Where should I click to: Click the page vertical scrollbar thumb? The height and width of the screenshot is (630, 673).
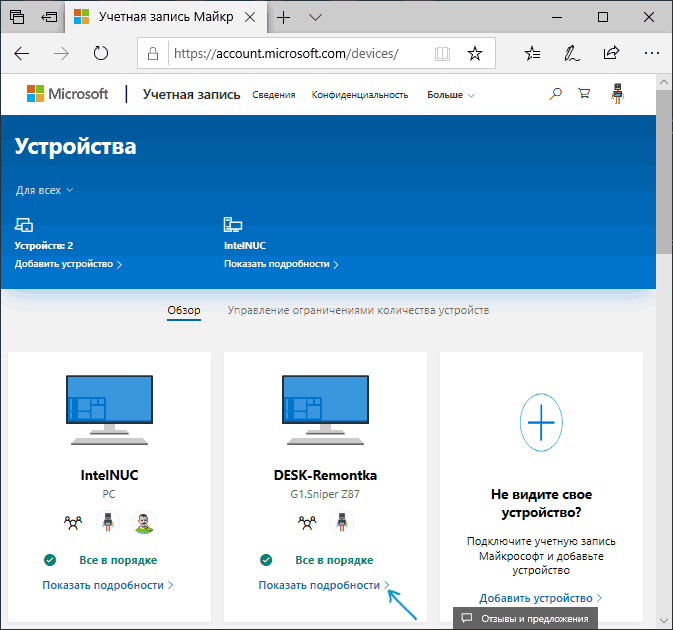[664, 172]
